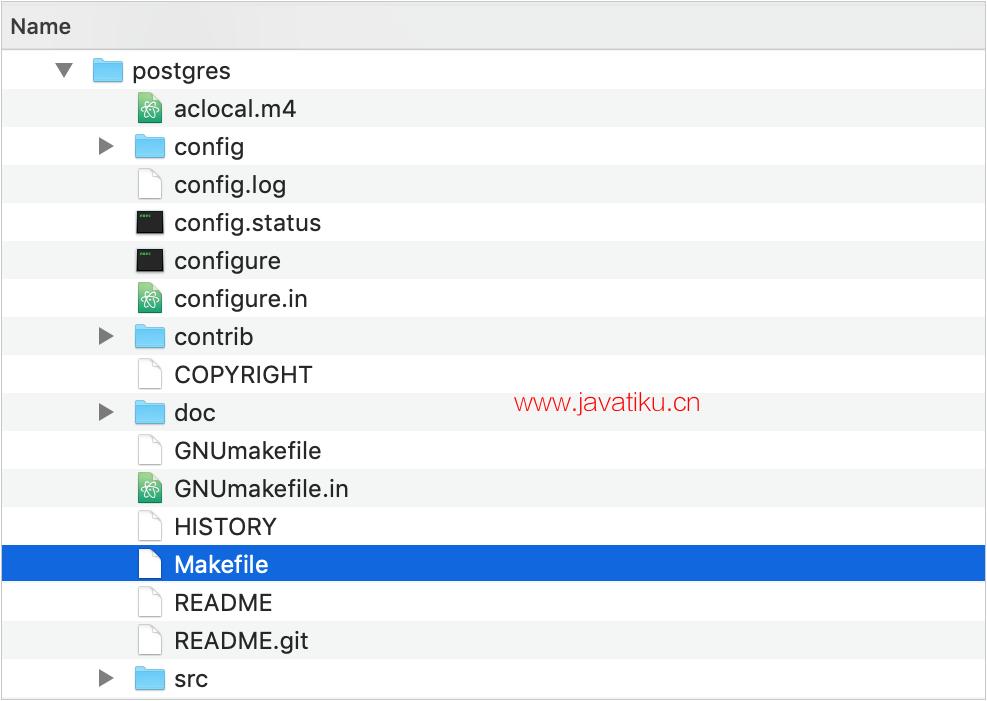
Task: Select the configure.in file name
Action: [x=240, y=300]
